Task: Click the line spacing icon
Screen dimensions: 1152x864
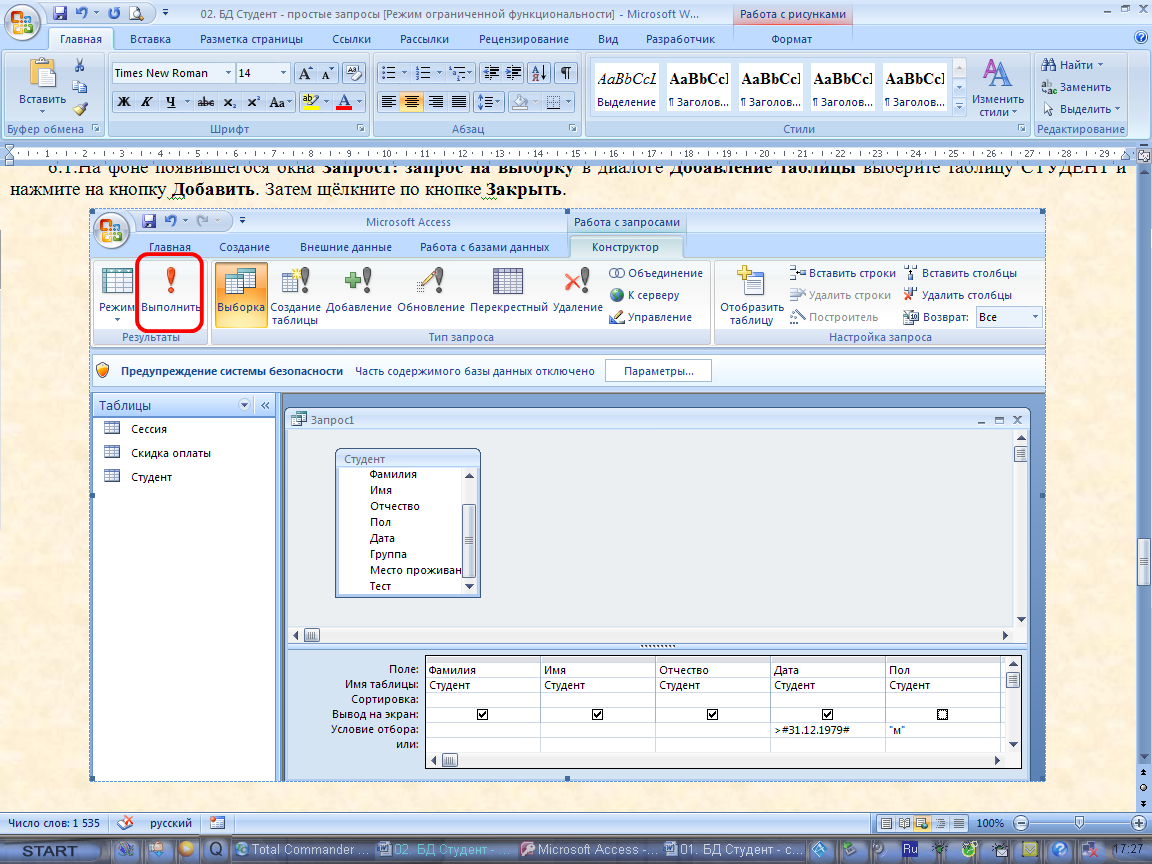Action: coord(484,102)
